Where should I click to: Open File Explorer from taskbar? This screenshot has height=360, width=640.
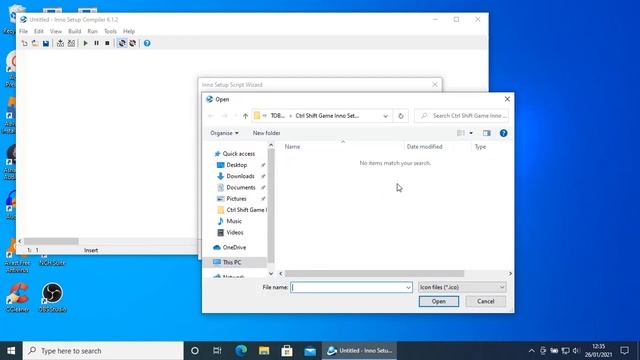(264, 351)
